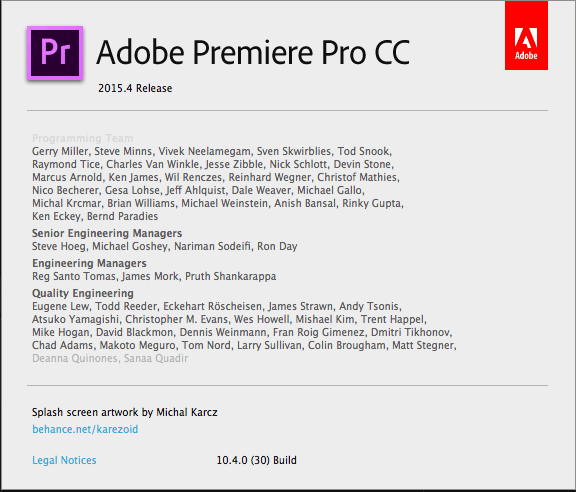Open the Legal Notices link
This screenshot has width=576, height=492.
[64, 460]
